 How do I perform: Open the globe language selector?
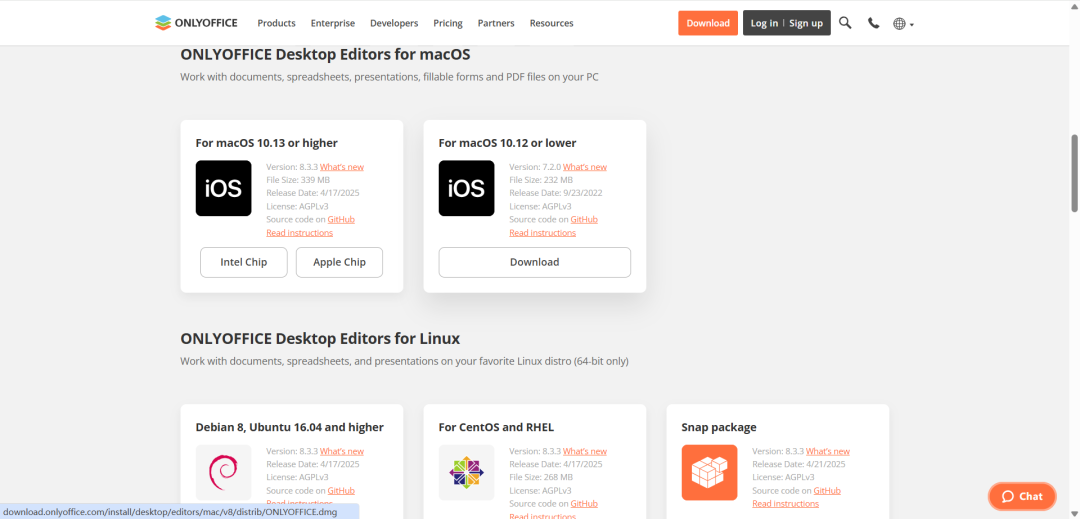(x=903, y=23)
